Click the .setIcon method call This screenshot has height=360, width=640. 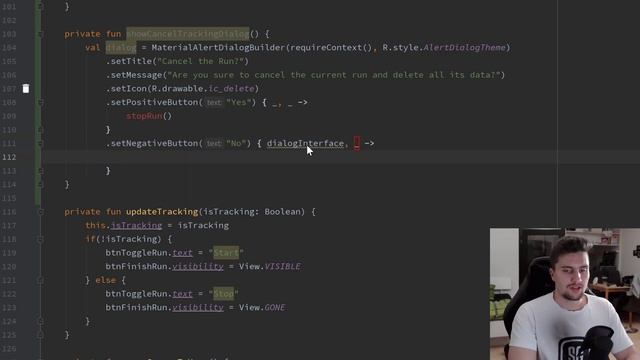126,89
